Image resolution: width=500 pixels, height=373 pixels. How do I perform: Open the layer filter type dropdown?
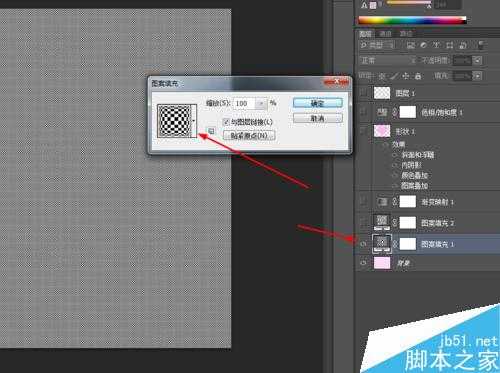[x=377, y=45]
